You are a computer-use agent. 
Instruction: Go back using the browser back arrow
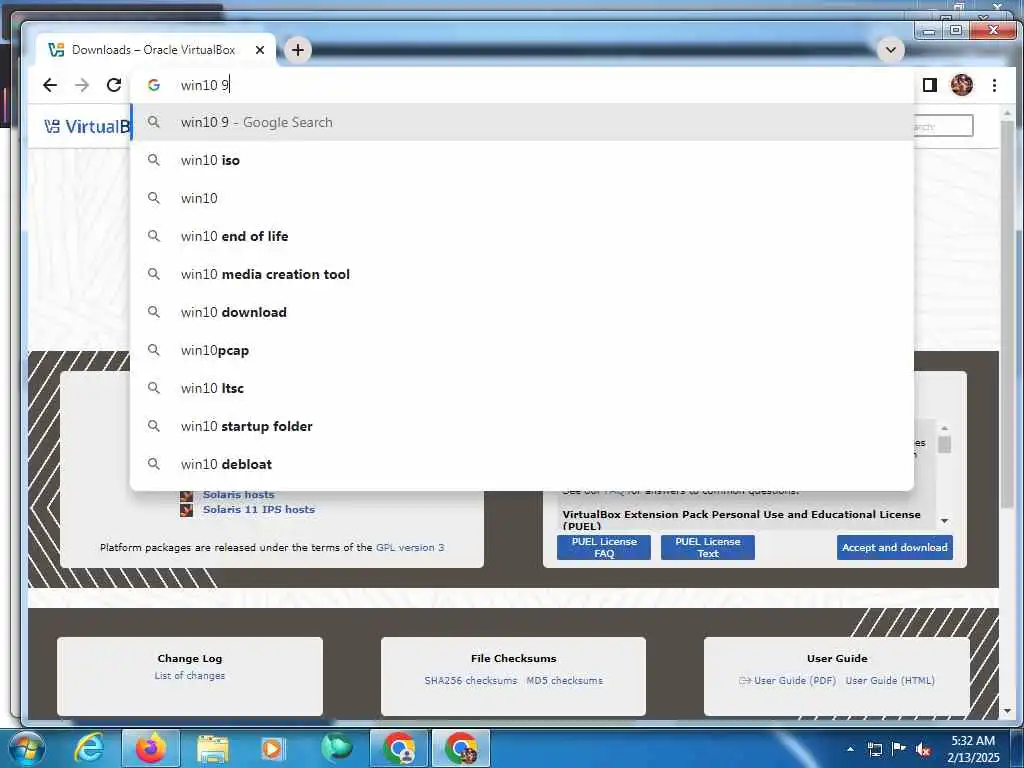tap(50, 85)
